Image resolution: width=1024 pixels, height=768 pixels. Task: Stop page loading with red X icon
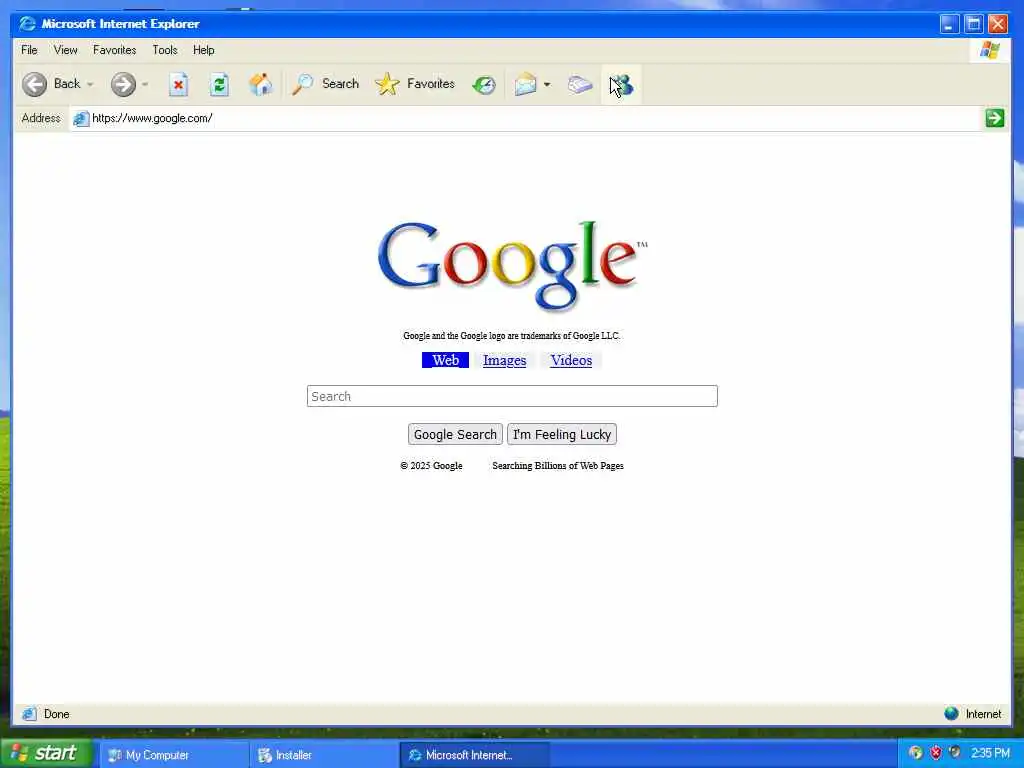point(178,84)
